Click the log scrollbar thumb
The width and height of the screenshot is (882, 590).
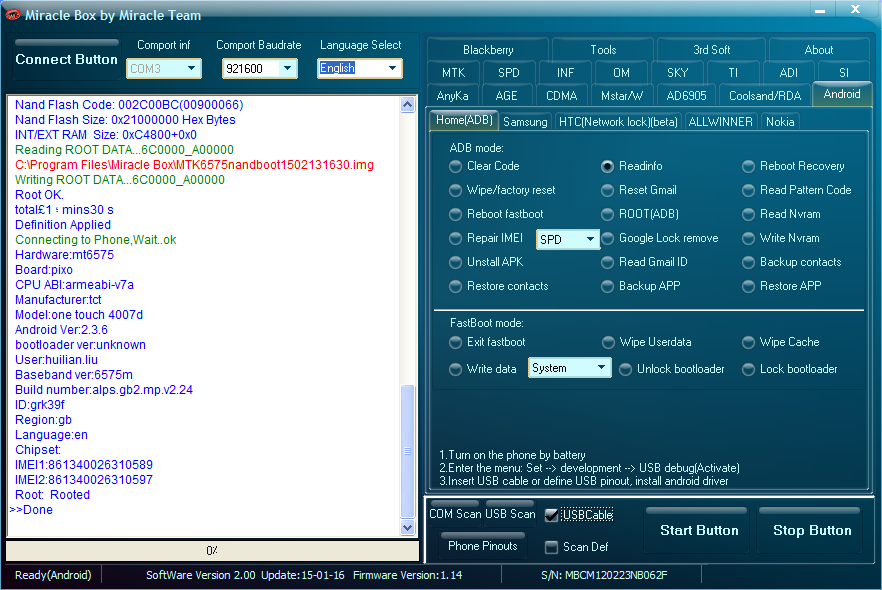(x=408, y=451)
